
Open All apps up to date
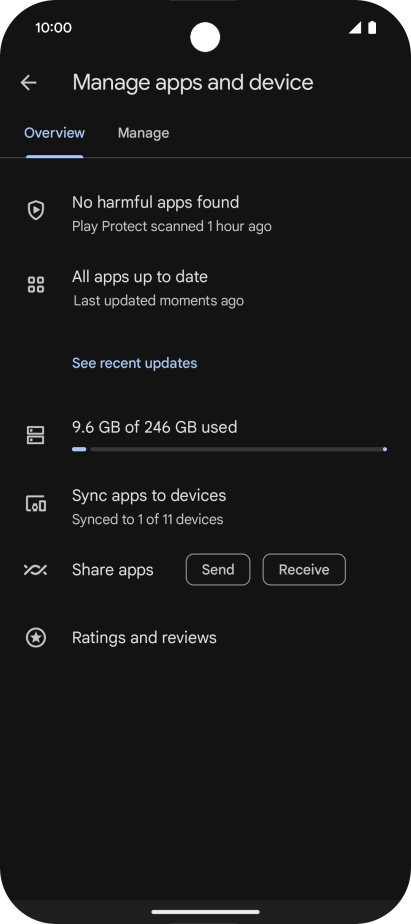coord(205,288)
